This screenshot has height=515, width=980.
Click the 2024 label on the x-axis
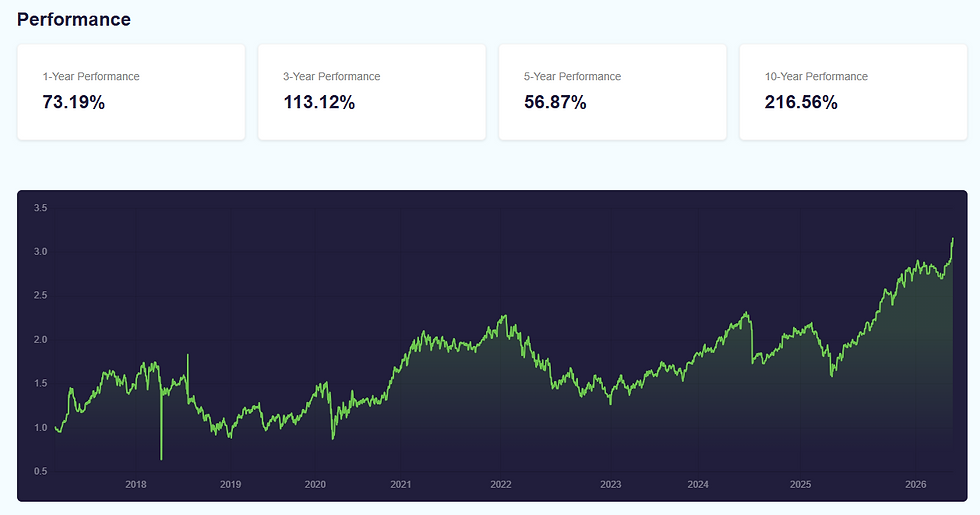698,484
